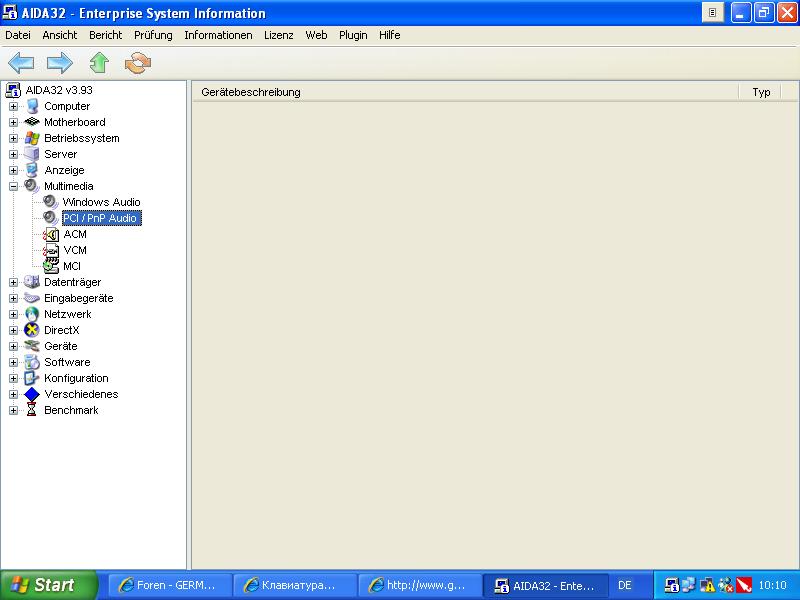The width and height of the screenshot is (800, 600).
Task: Switch to the Клавиатура taskbar window
Action: point(295,585)
